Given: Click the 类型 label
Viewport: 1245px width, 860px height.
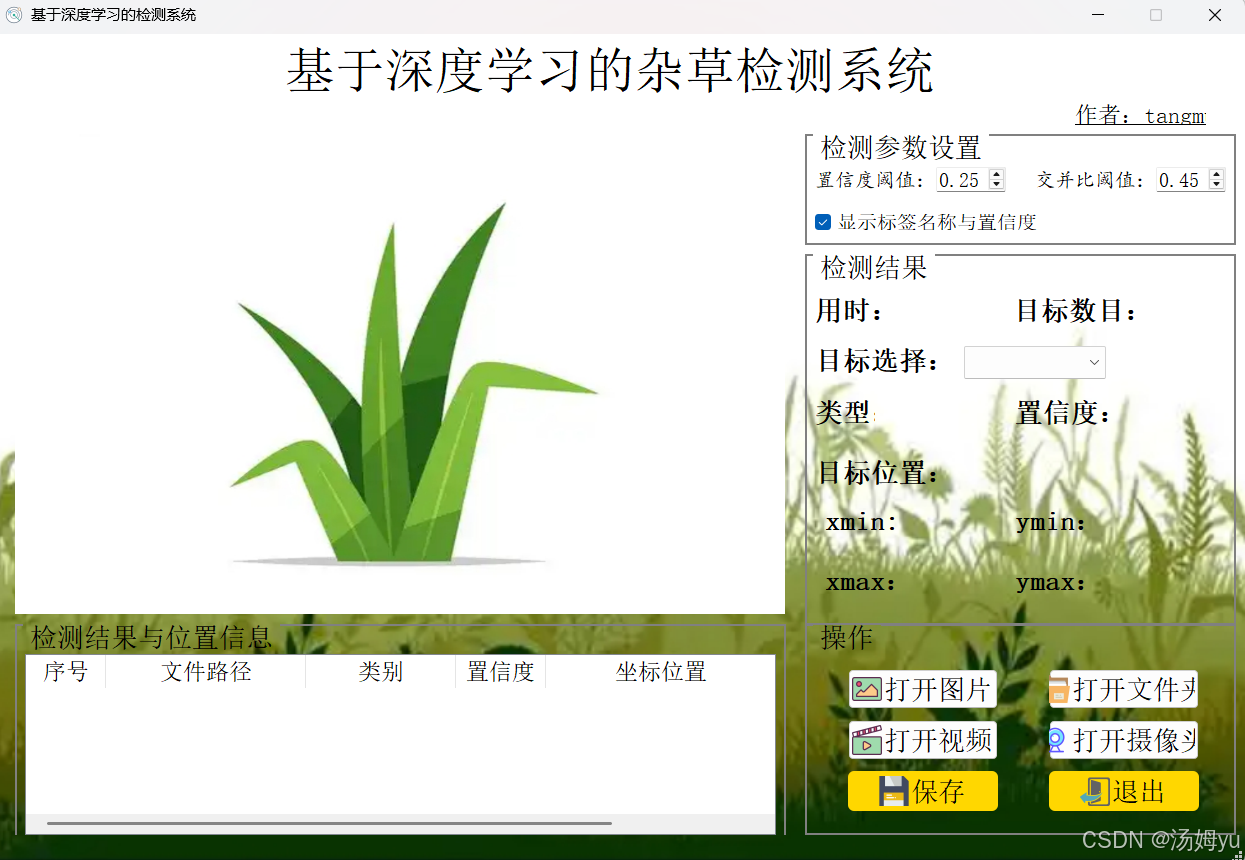Looking at the screenshot, I should [x=845, y=412].
